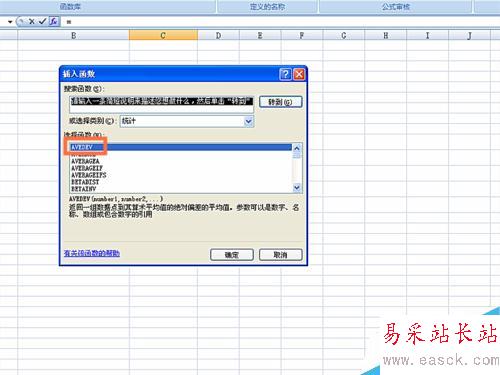Select column E header
The height and width of the screenshot is (375, 500).
pos(260,35)
